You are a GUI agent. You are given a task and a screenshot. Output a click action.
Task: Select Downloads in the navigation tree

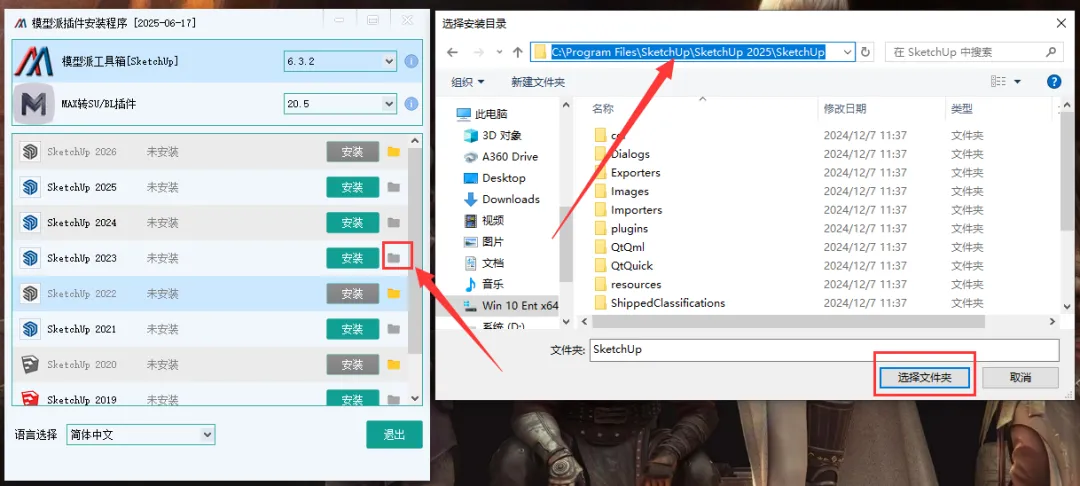click(502, 199)
